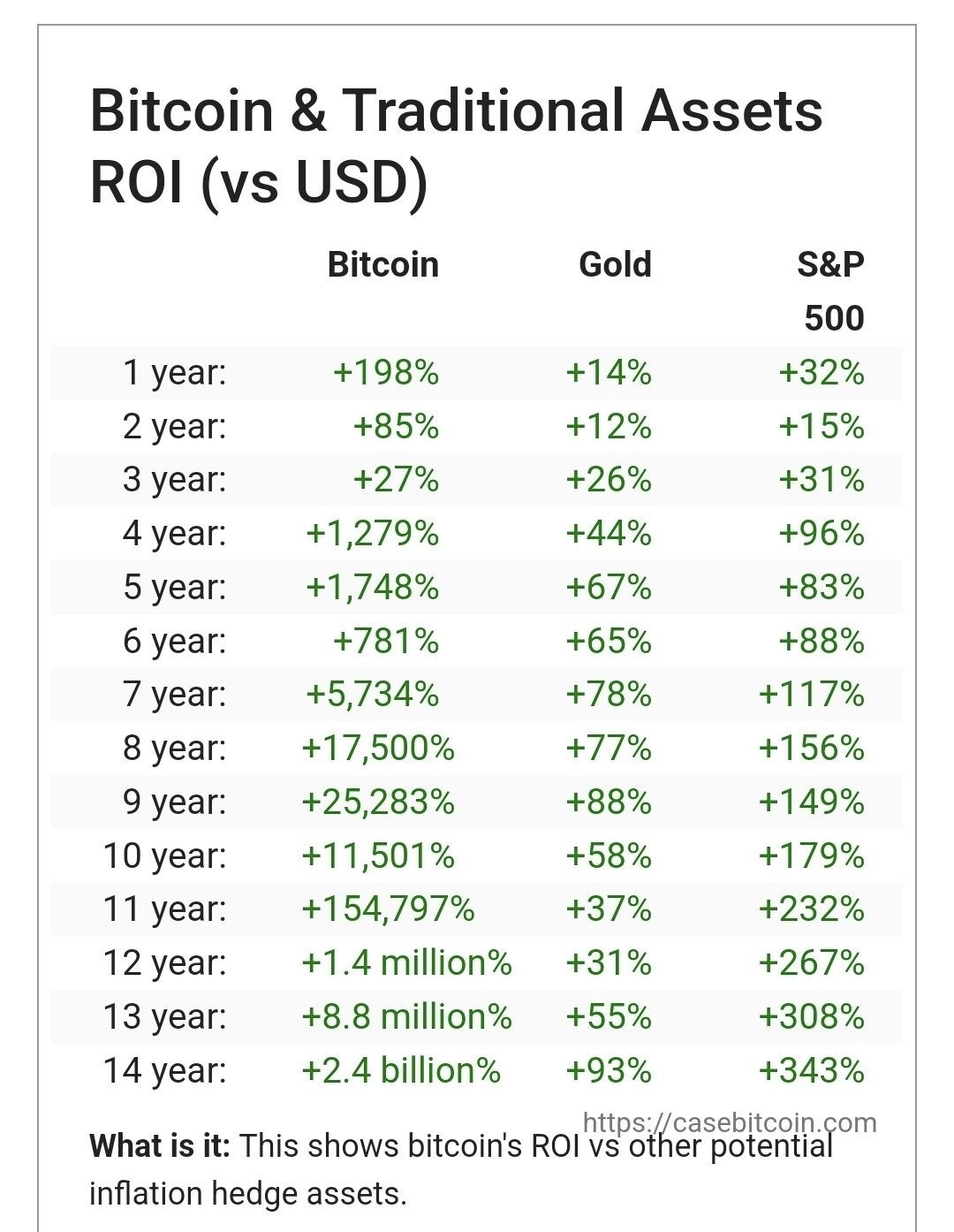The height and width of the screenshot is (1232, 954).
Task: Click Bitcoin 8 year +17,500% value
Action: [378, 748]
